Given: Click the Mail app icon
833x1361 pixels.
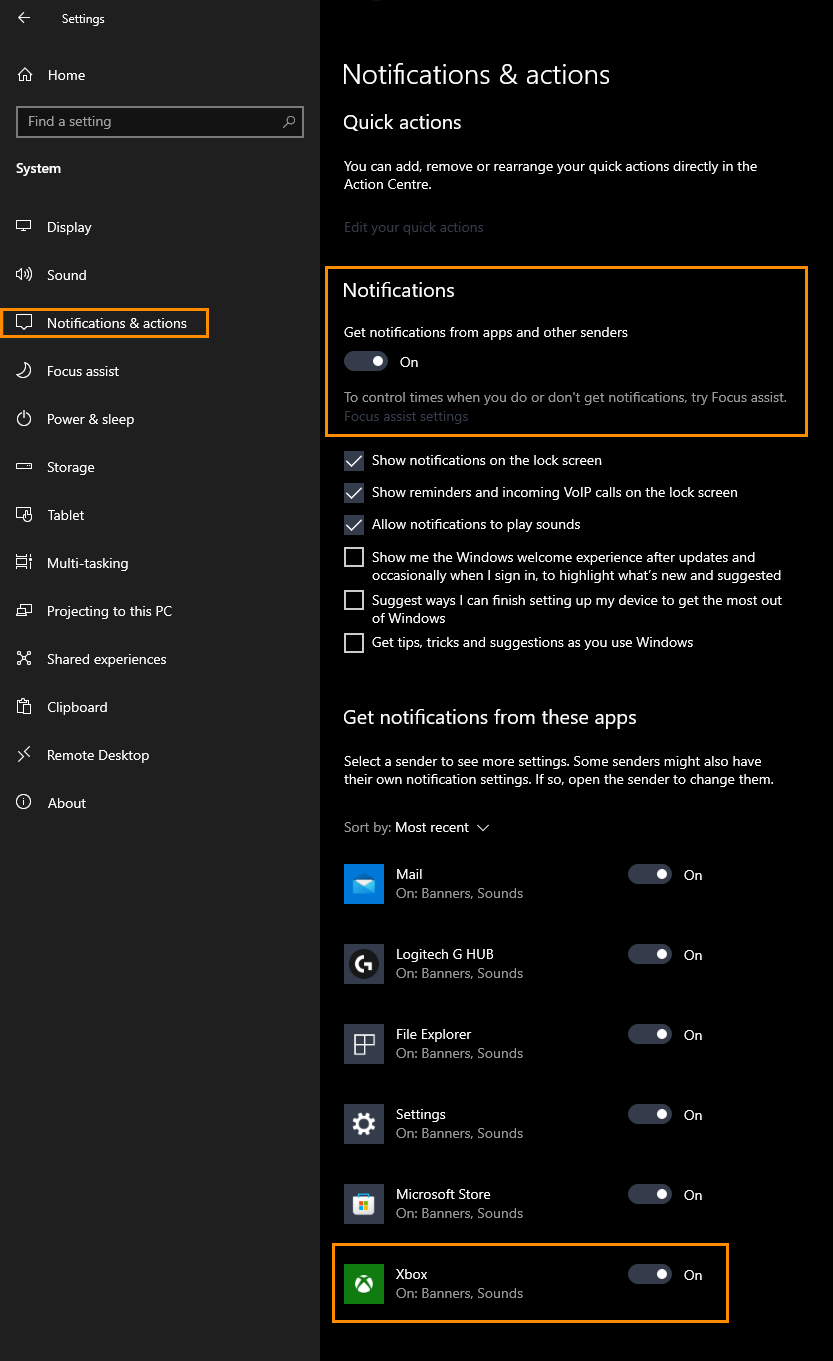Looking at the screenshot, I should tap(364, 884).
